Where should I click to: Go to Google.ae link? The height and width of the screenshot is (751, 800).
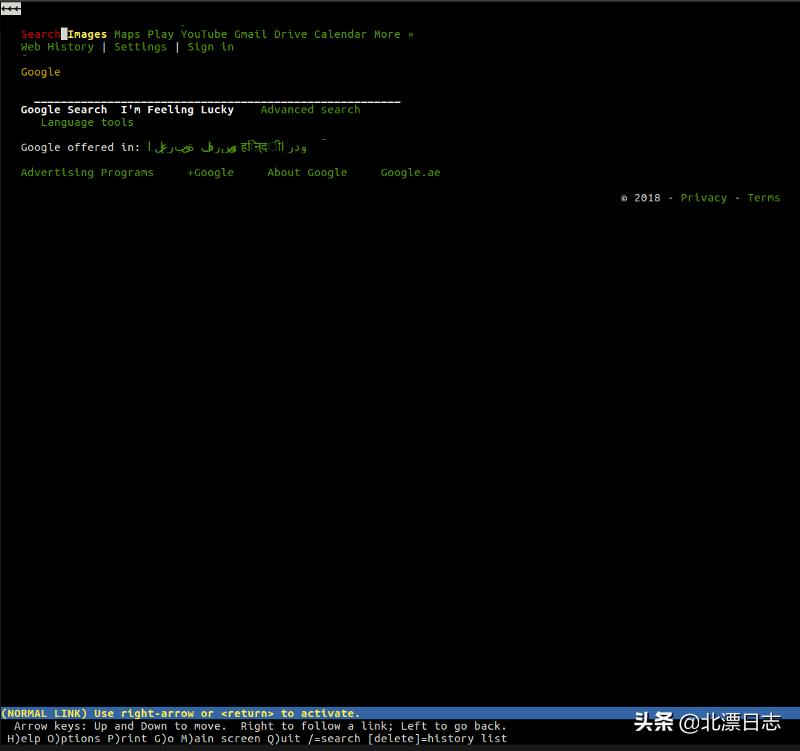410,172
